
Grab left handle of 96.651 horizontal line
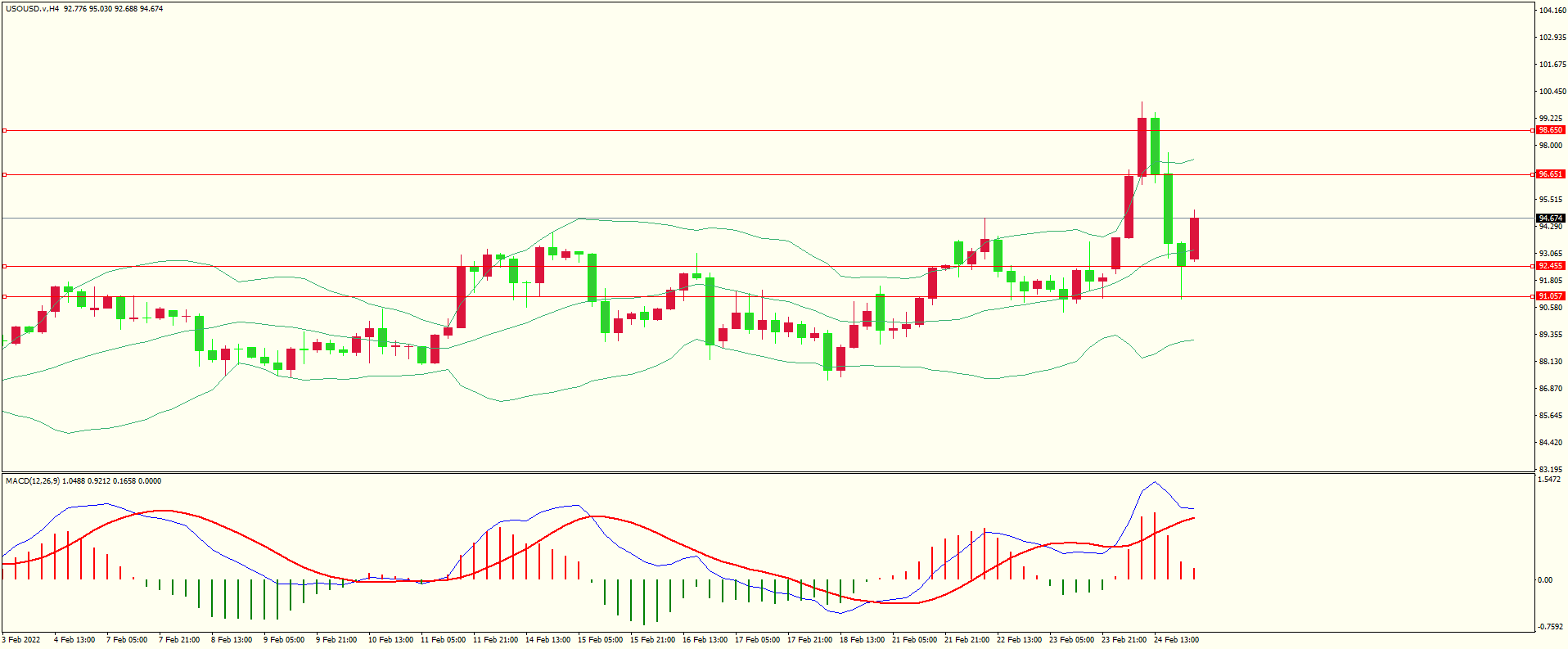click(x=4, y=174)
